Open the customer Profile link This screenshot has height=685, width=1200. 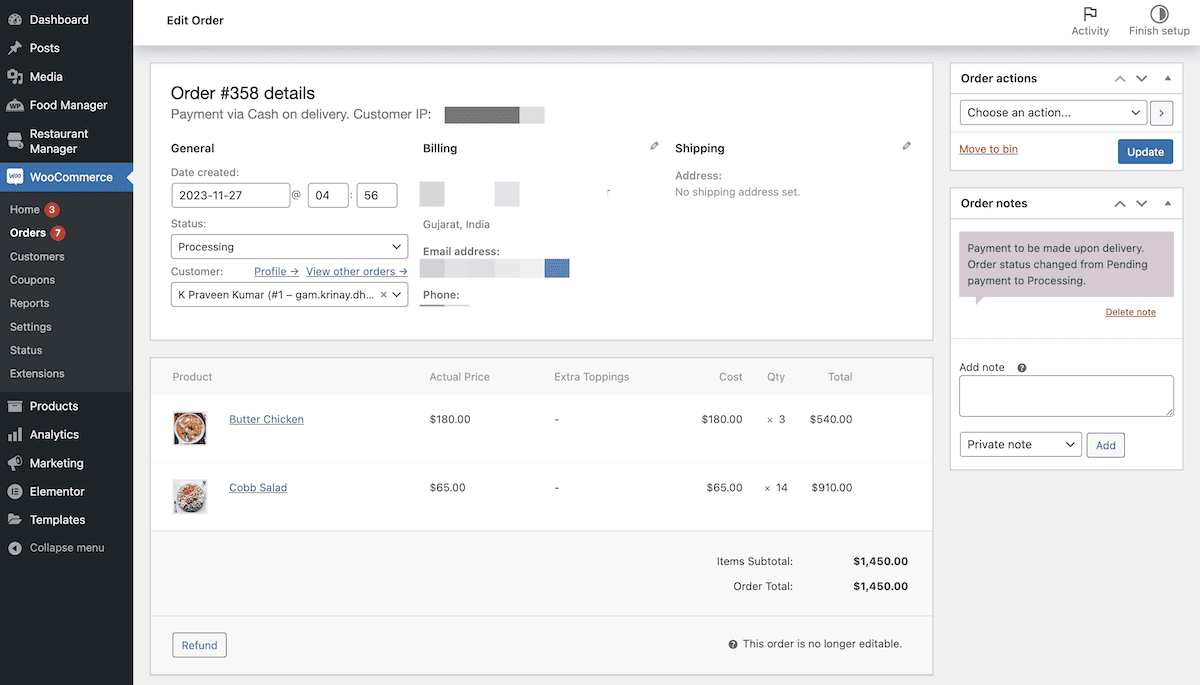[276, 271]
